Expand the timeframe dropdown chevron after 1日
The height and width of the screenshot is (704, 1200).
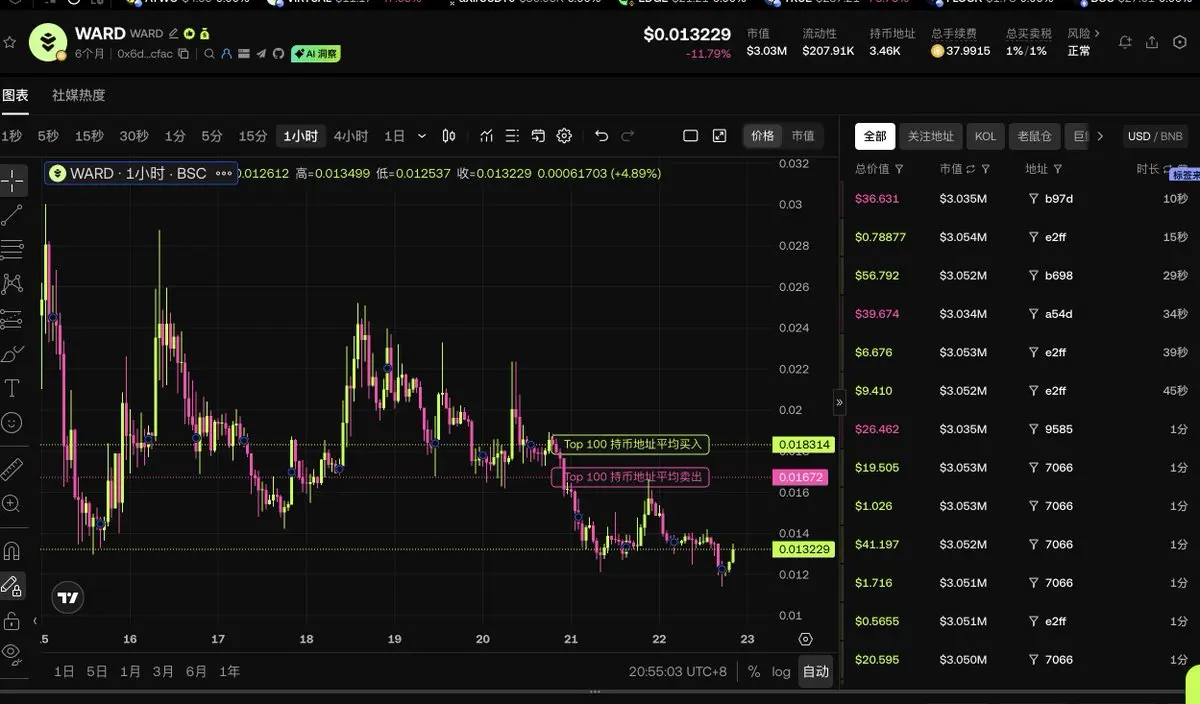point(421,136)
